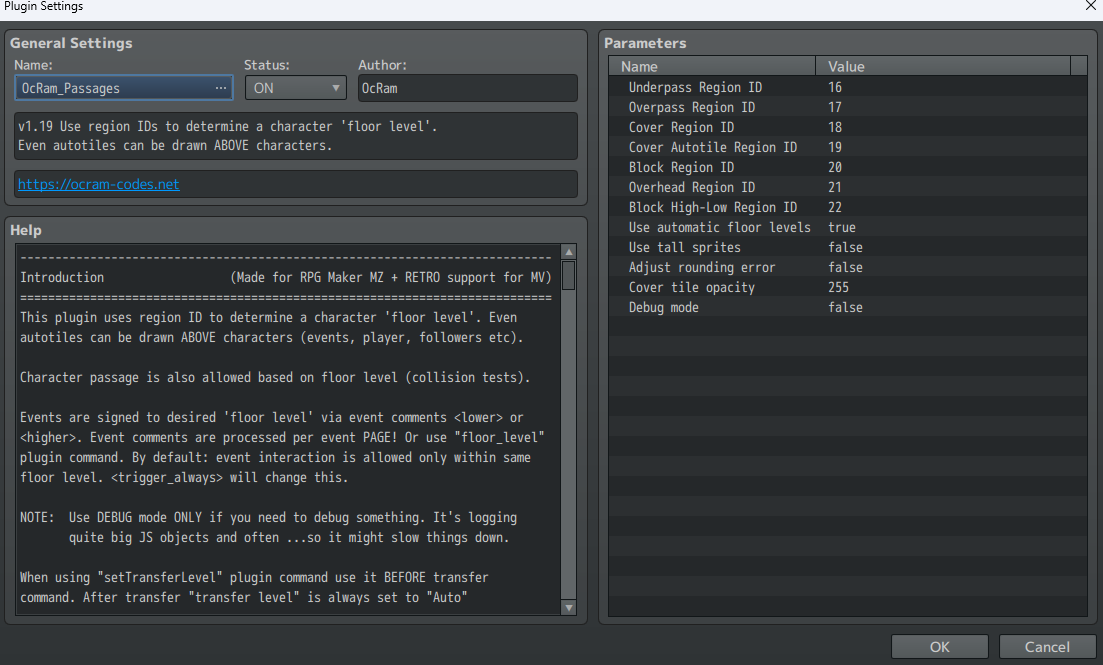Click the Introduction heading in the Help text
1103x665 pixels.
62,277
